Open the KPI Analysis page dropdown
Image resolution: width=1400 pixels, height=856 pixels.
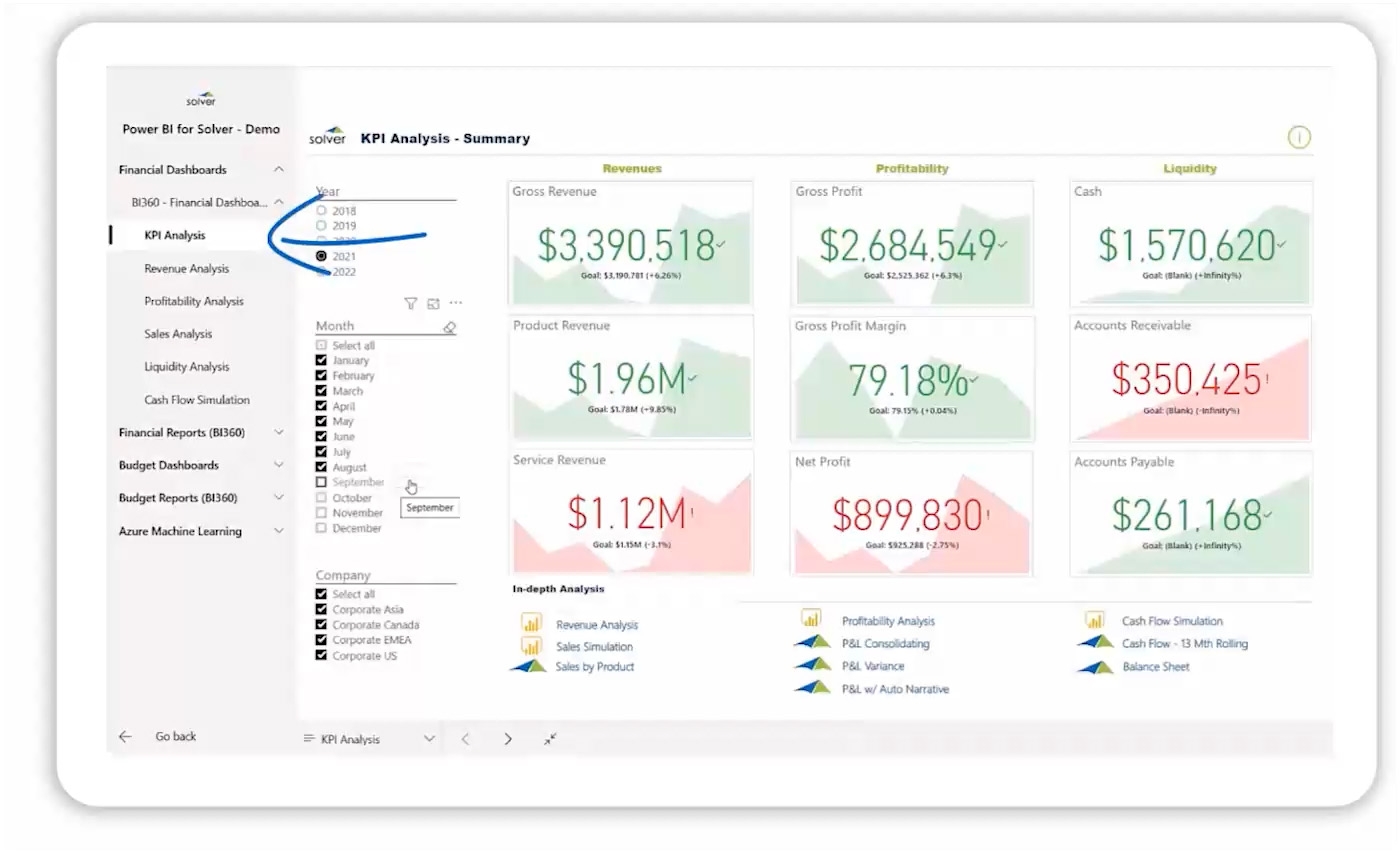(429, 739)
